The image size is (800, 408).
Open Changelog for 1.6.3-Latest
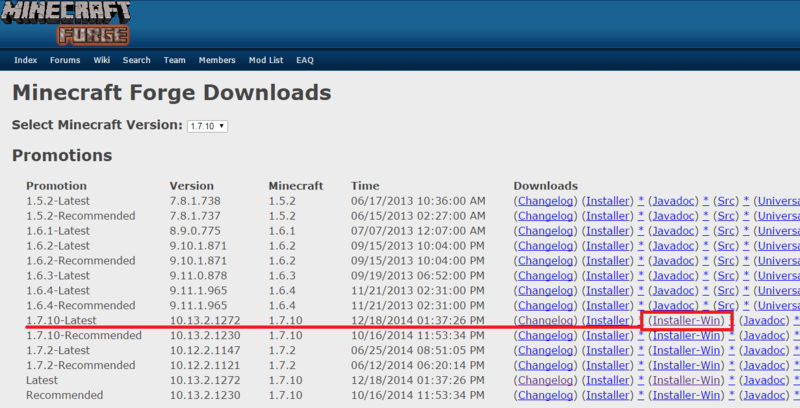(x=545, y=276)
